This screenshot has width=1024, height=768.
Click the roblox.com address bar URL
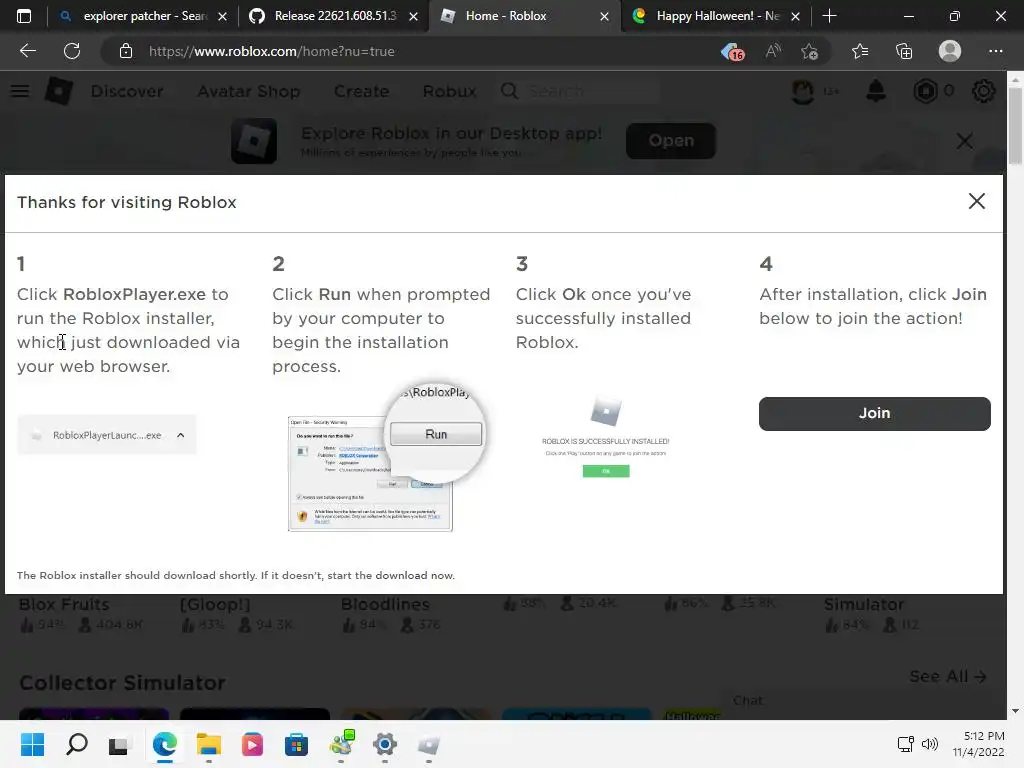pos(272,51)
